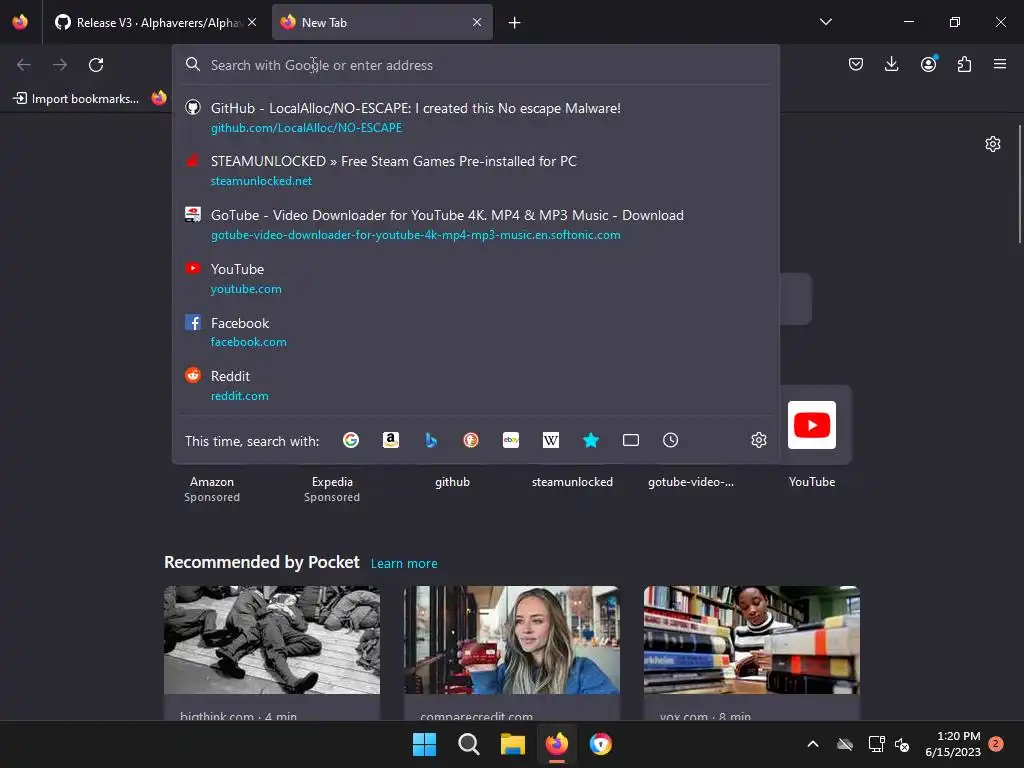Open bigthink.com Pocket story thumbnail
The width and height of the screenshot is (1024, 768).
272,640
